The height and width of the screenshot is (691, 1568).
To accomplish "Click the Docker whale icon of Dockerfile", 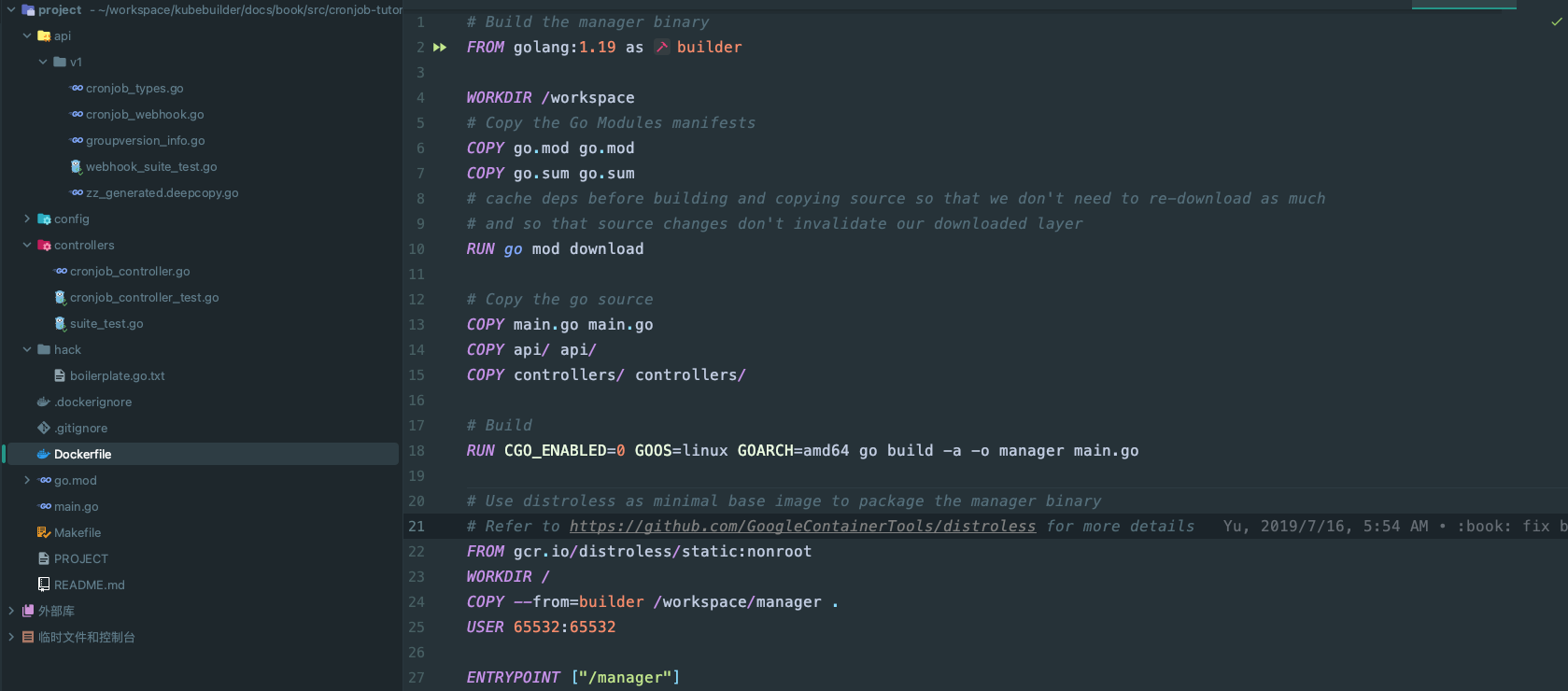I will tap(44, 454).
